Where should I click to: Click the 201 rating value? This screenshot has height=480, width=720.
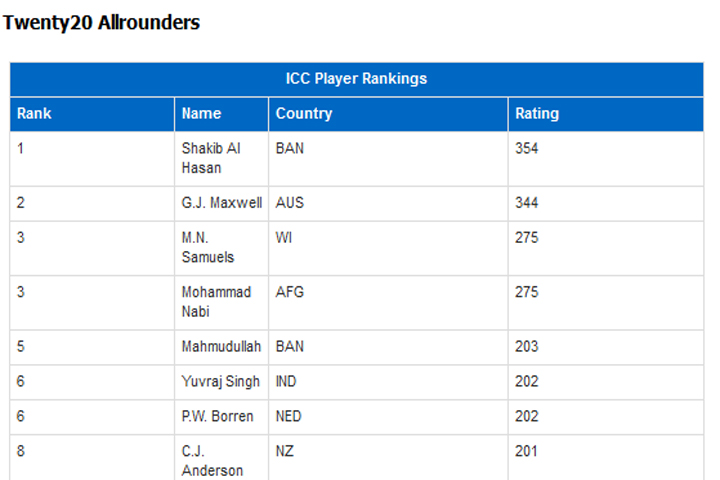(x=526, y=452)
